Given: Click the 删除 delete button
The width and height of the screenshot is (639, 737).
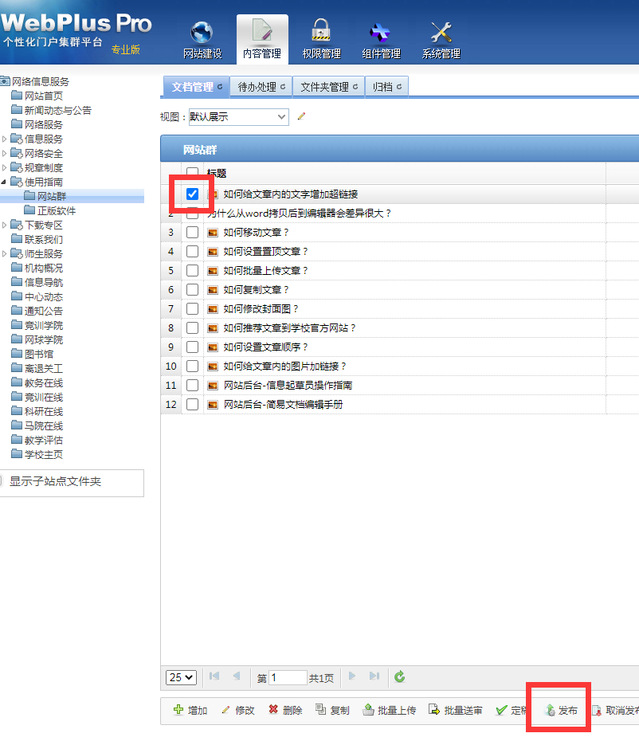Looking at the screenshot, I should 285,710.
